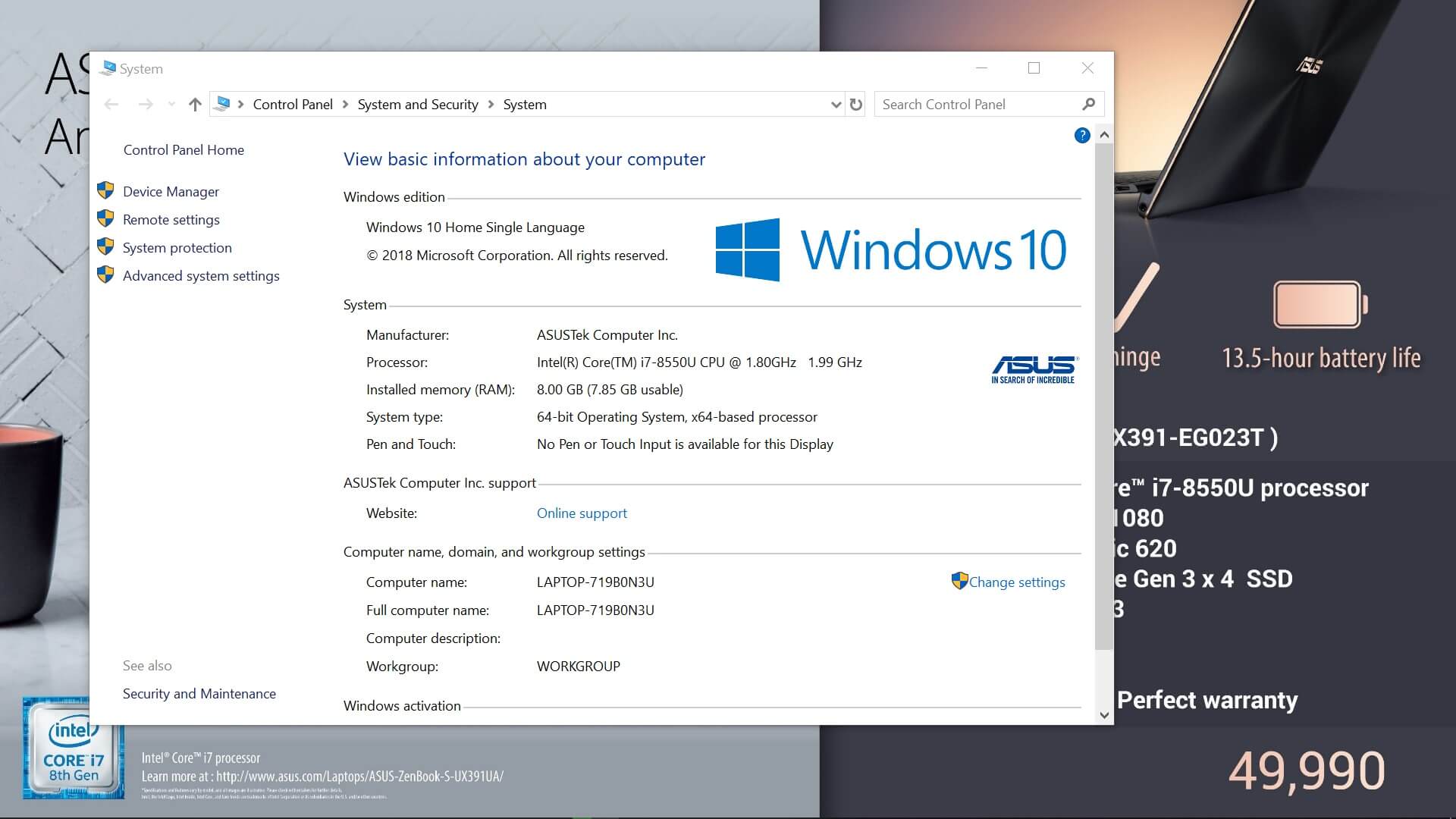Expand the chevron after Control Panel breadcrumb
1456x819 pixels.
point(345,105)
